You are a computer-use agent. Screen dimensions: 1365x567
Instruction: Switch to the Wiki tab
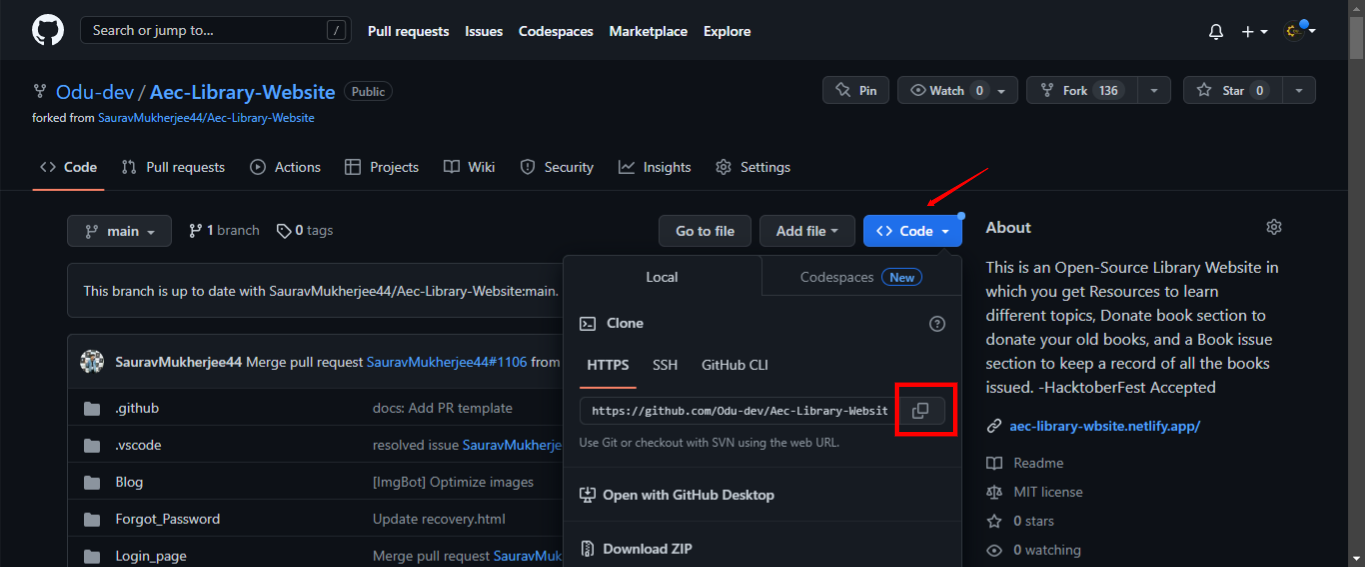469,167
